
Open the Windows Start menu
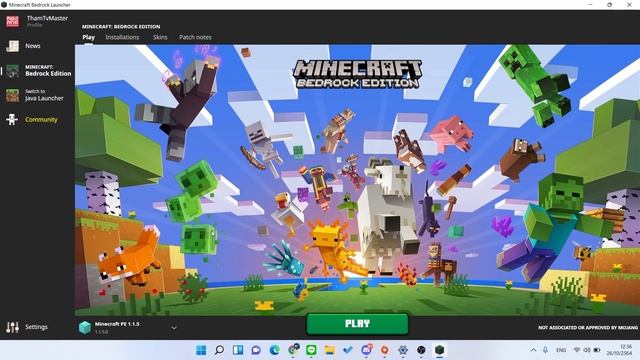[201, 350]
